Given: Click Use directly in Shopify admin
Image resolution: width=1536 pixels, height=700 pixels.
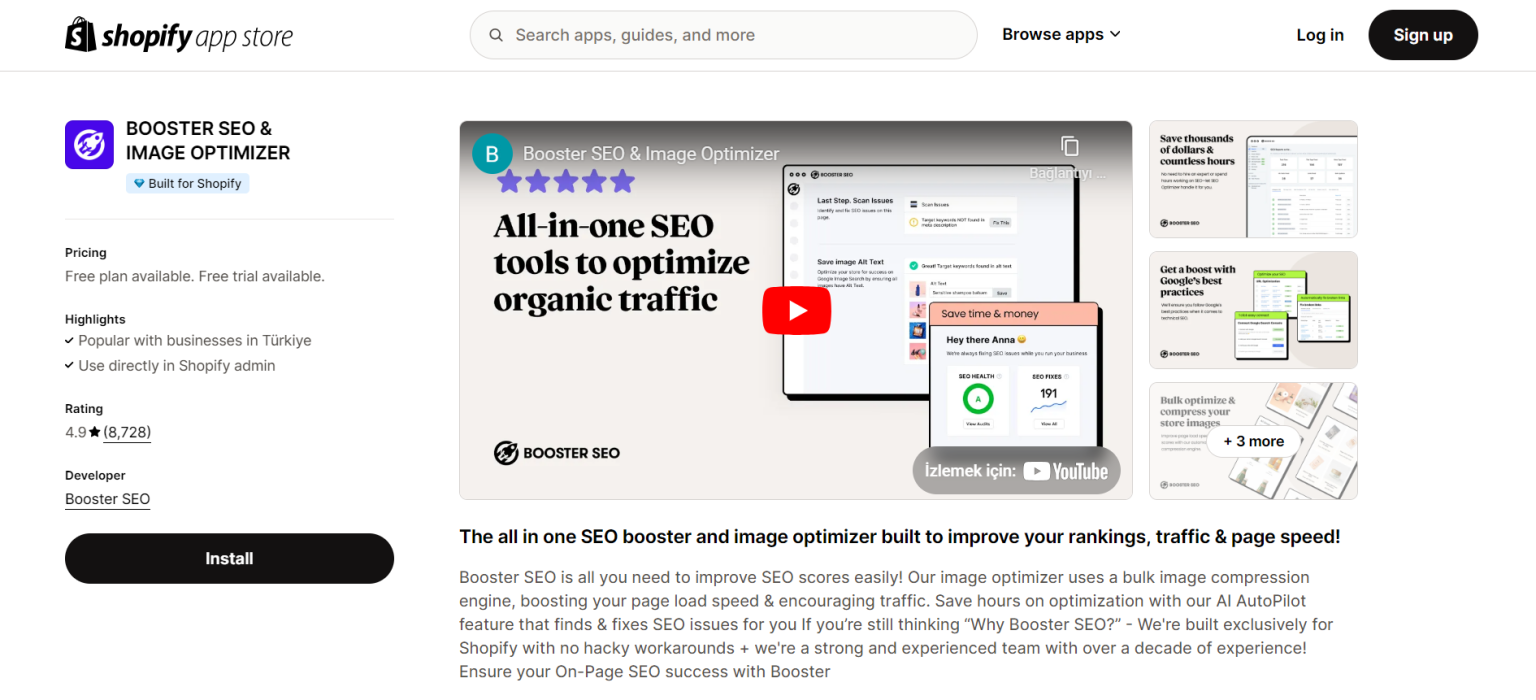Looking at the screenshot, I should coord(177,366).
